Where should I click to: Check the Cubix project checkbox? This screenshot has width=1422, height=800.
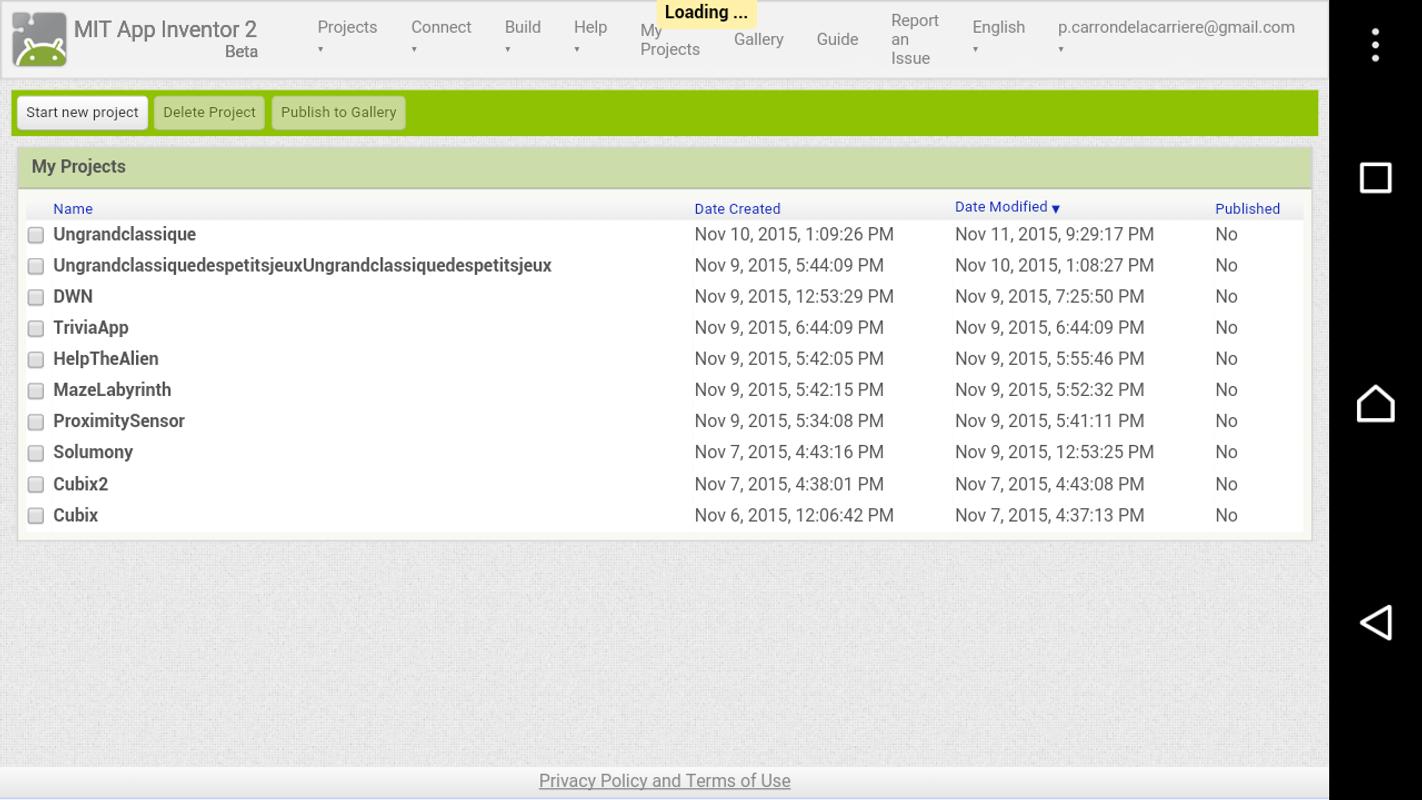[36, 516]
